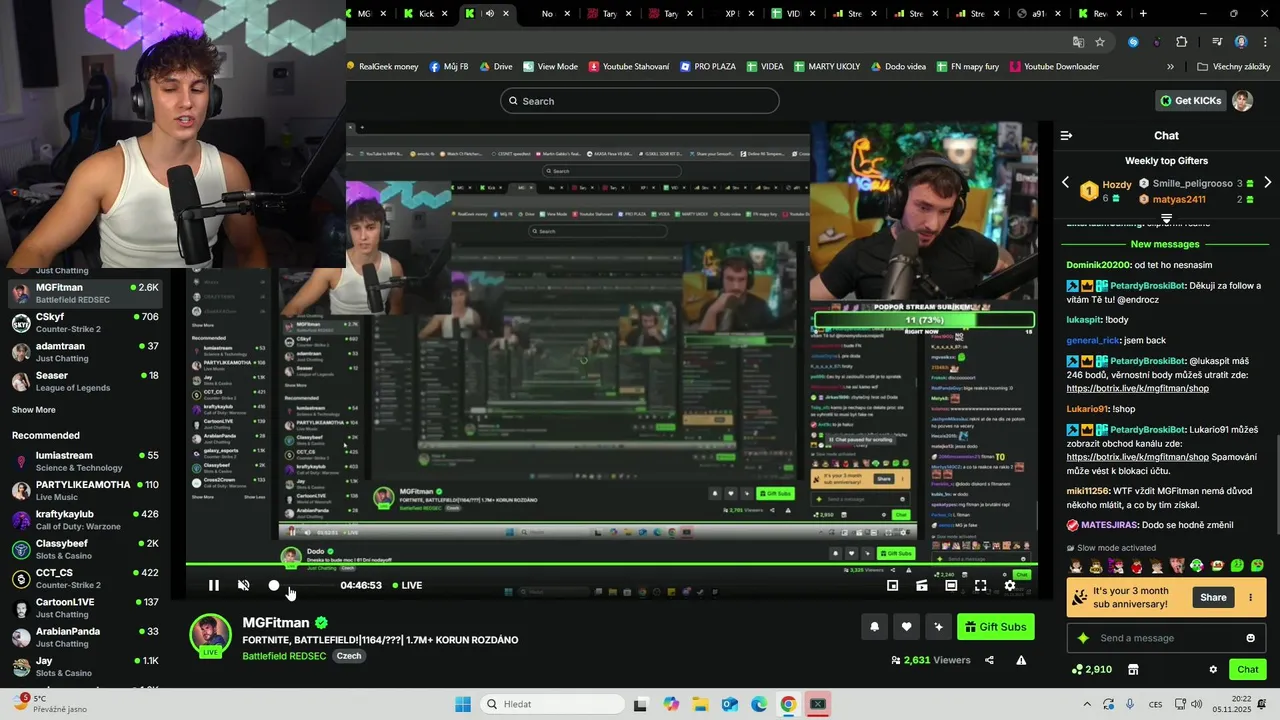
Task: Collapse the chat panel icon
Action: (x=1066, y=135)
